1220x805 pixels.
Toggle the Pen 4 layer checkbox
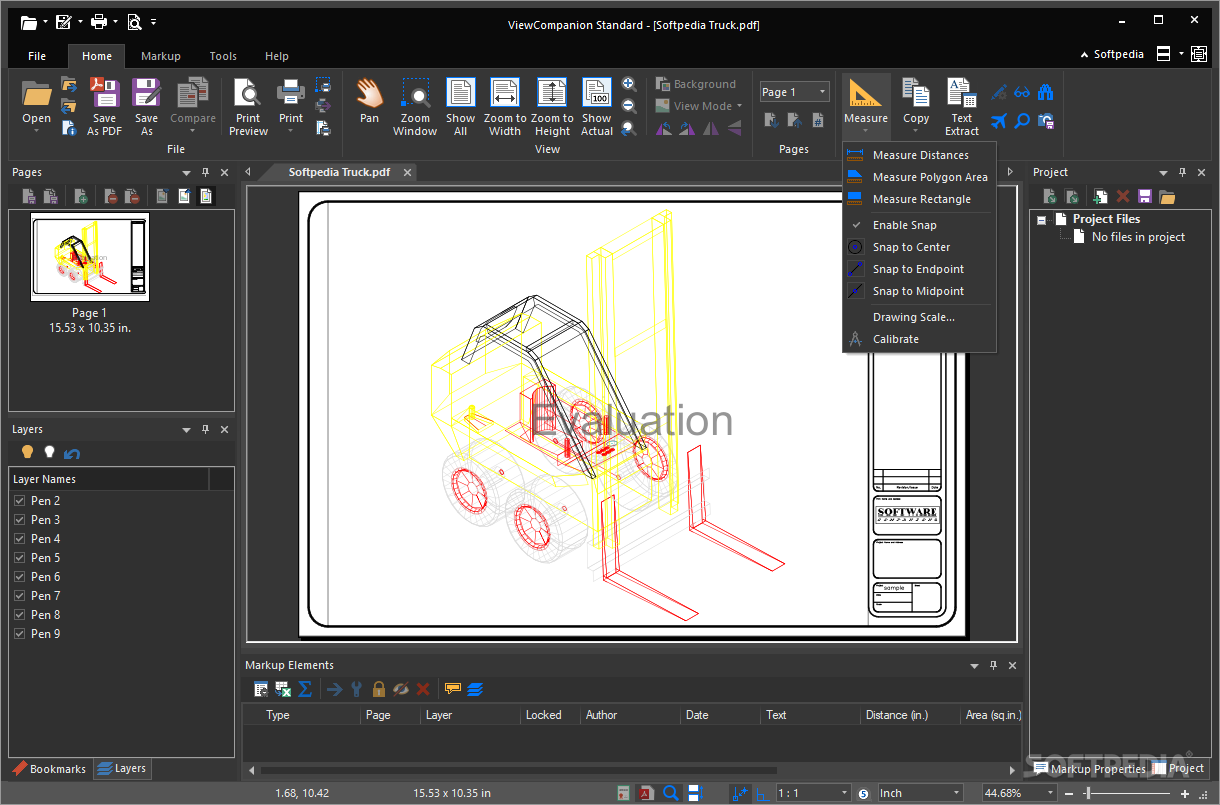coord(19,539)
